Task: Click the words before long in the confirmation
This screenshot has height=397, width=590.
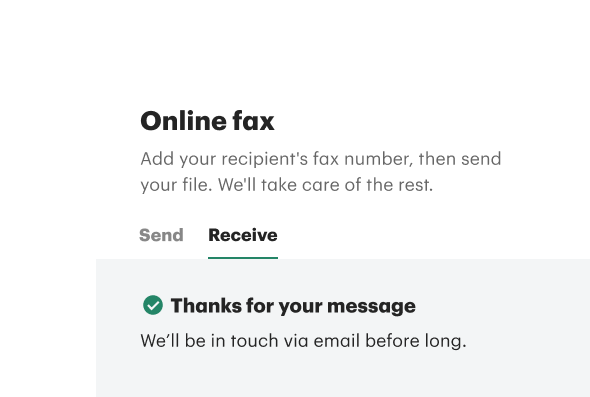Action: (416, 341)
